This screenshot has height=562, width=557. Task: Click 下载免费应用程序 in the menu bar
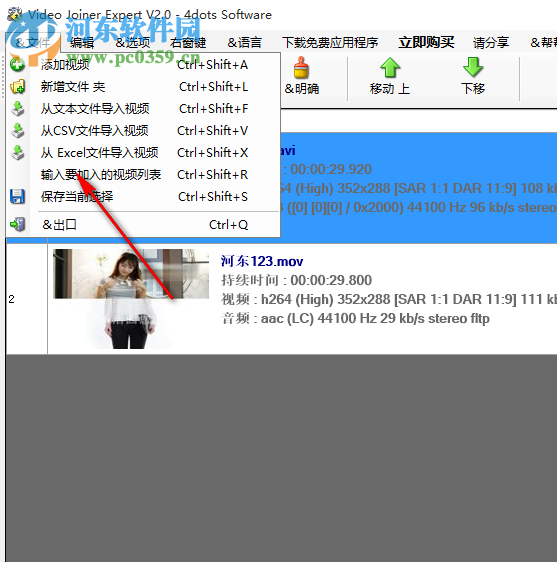pos(330,43)
